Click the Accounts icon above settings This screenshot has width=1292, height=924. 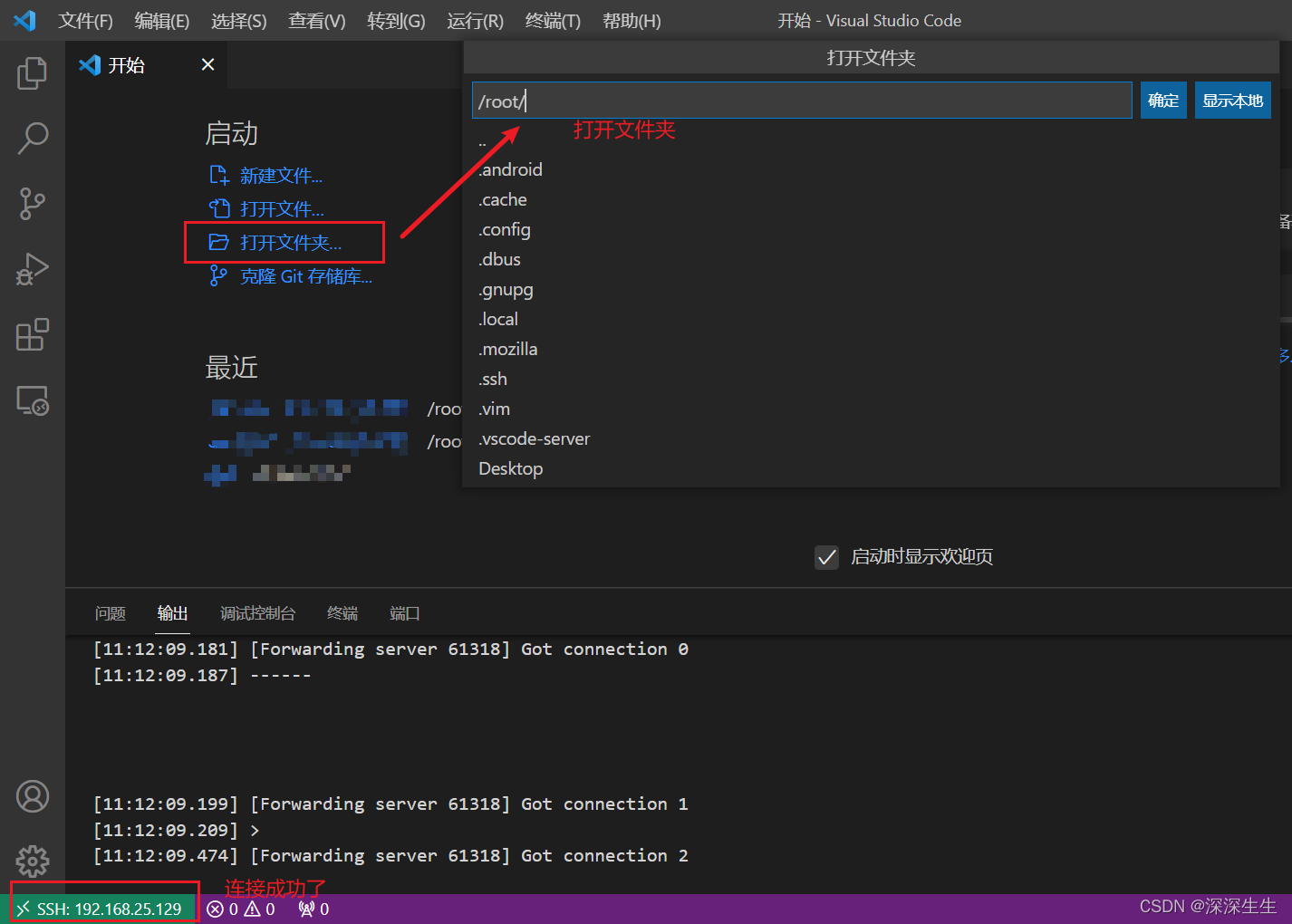[33, 796]
